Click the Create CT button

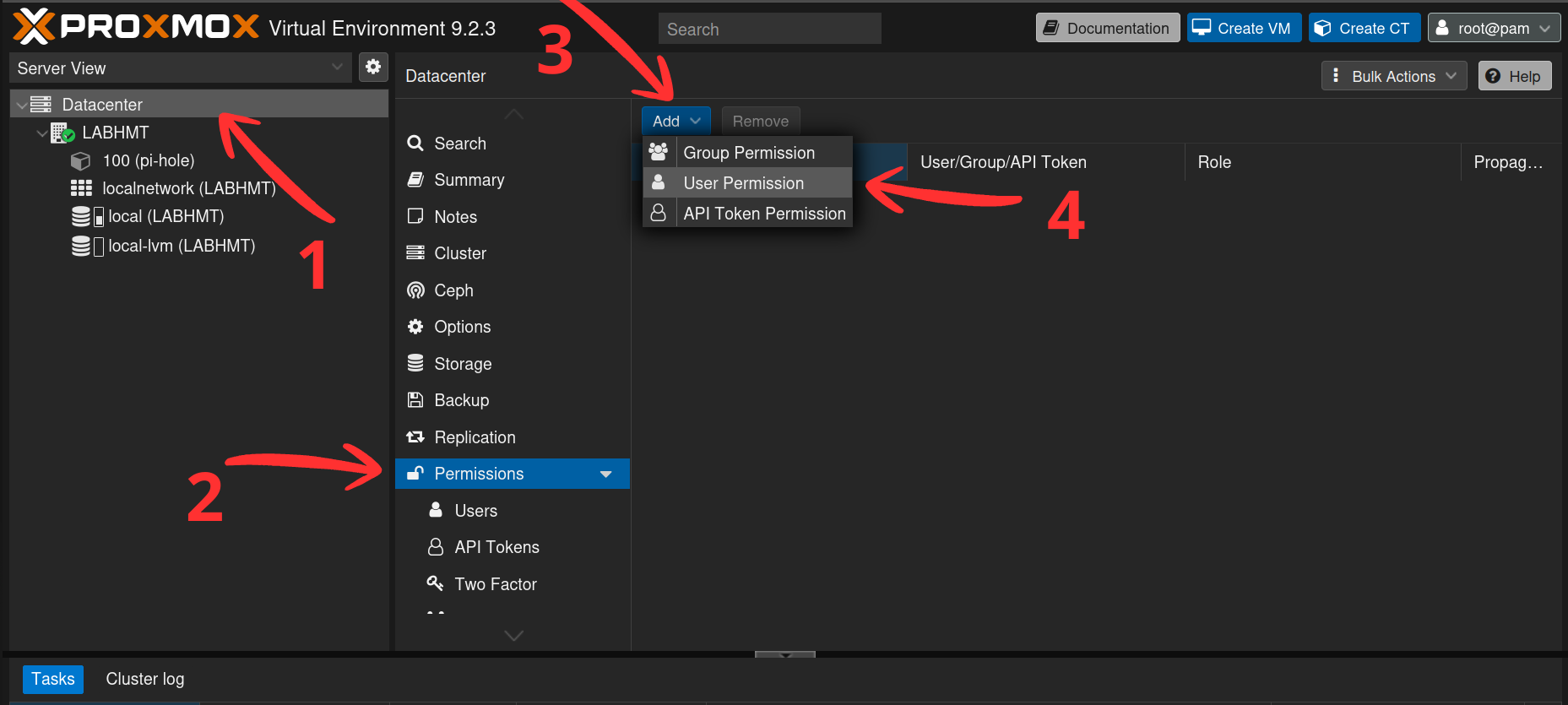[1365, 28]
